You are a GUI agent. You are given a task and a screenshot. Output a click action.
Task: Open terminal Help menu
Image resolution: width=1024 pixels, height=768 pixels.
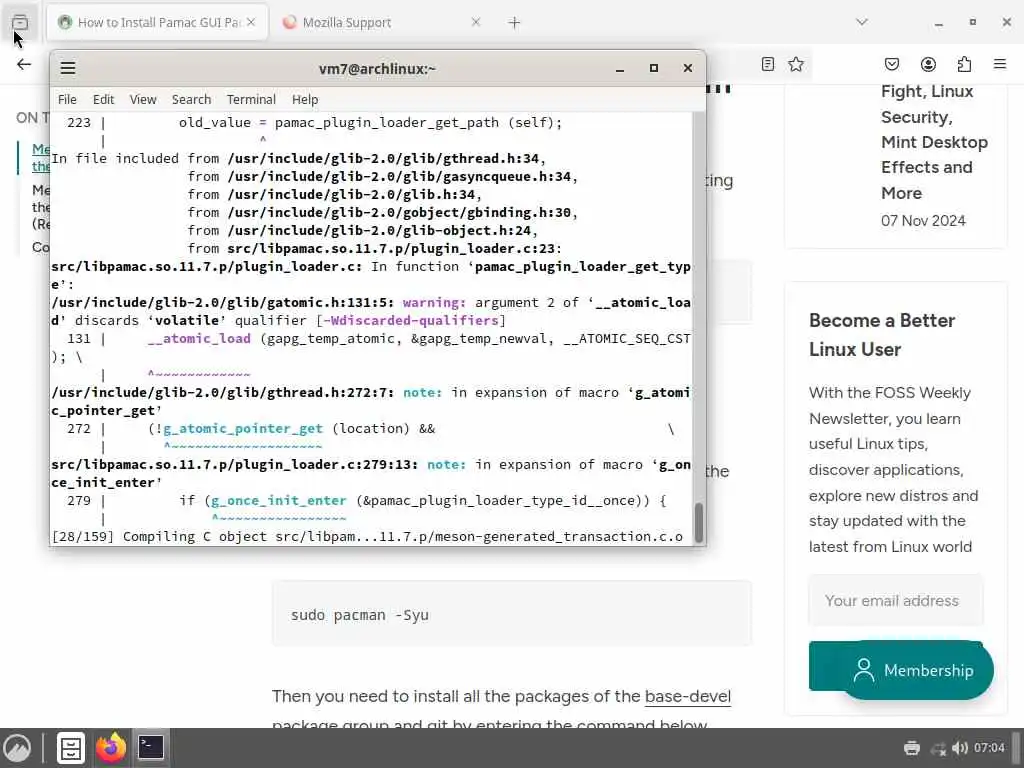pos(305,99)
